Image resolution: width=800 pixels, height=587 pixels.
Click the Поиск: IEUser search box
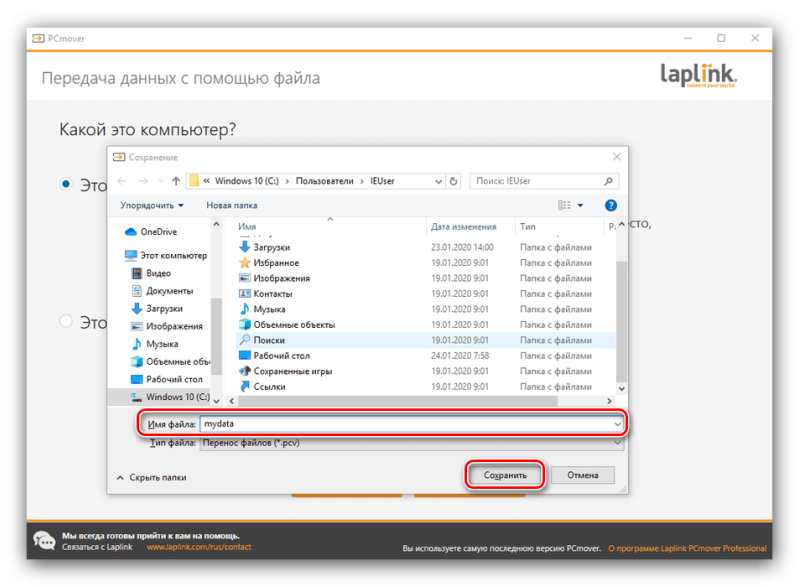coord(544,181)
